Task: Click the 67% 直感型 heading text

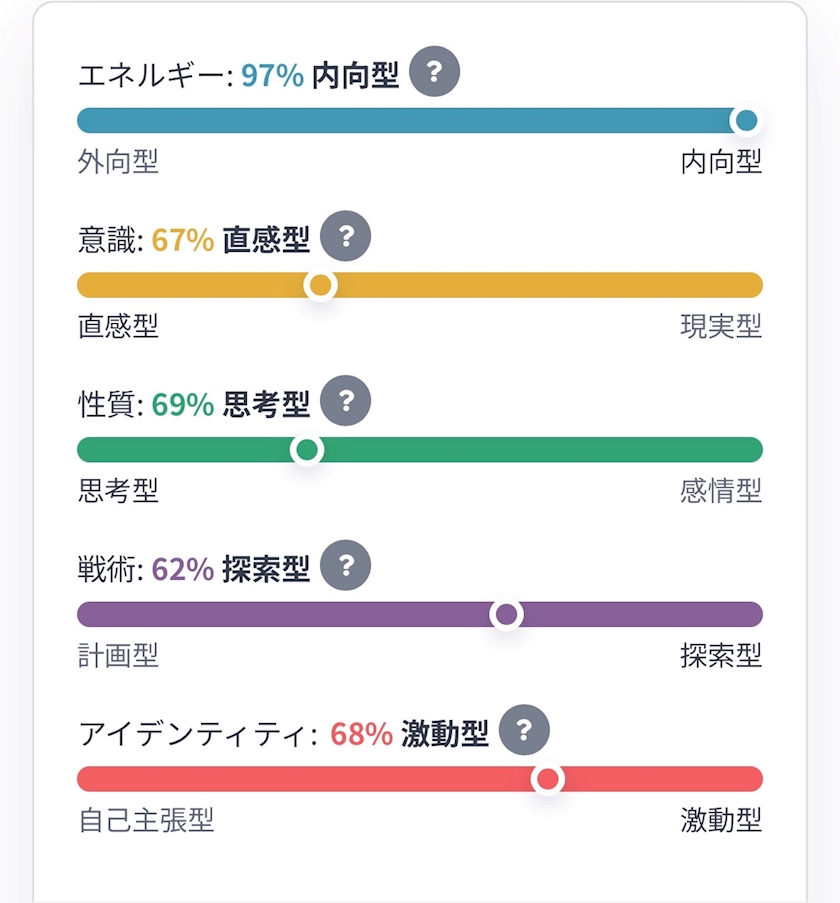Action: [x=231, y=240]
